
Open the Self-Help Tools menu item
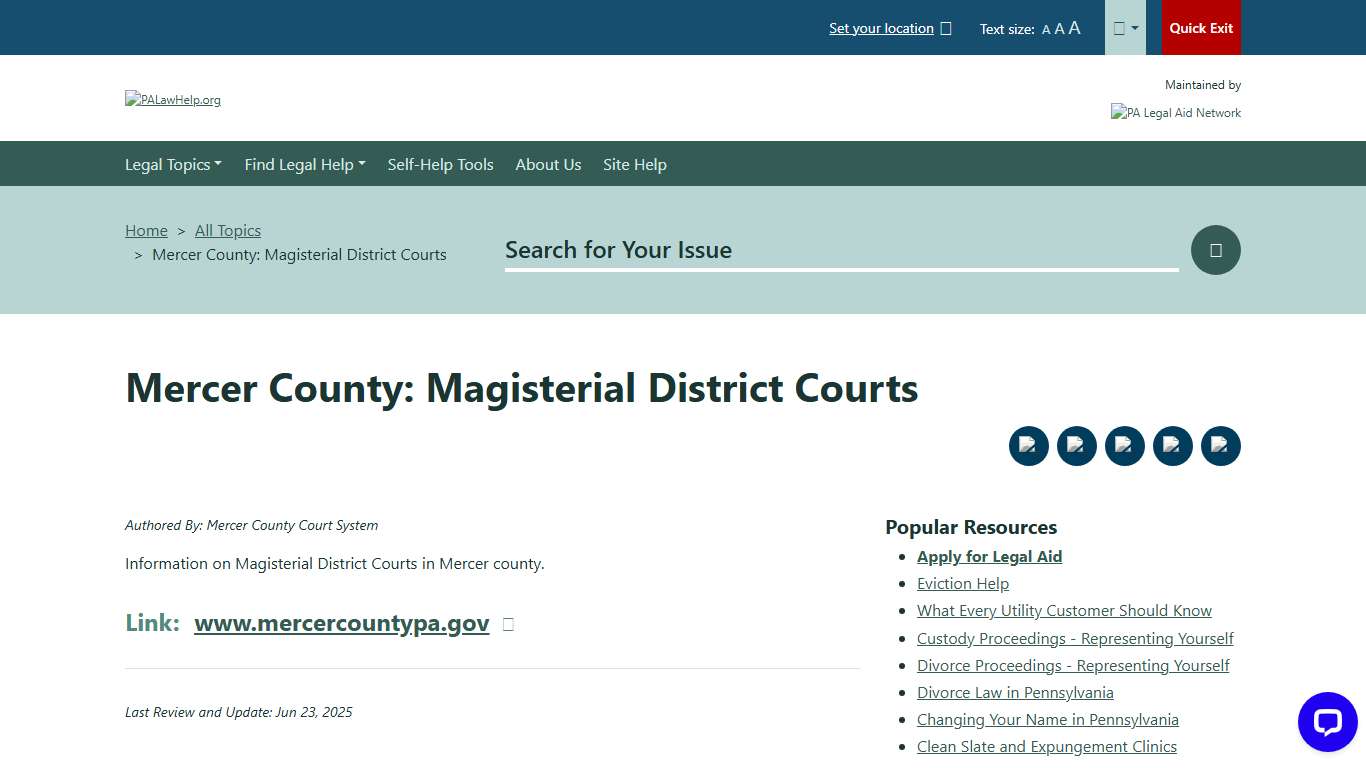[x=440, y=164]
